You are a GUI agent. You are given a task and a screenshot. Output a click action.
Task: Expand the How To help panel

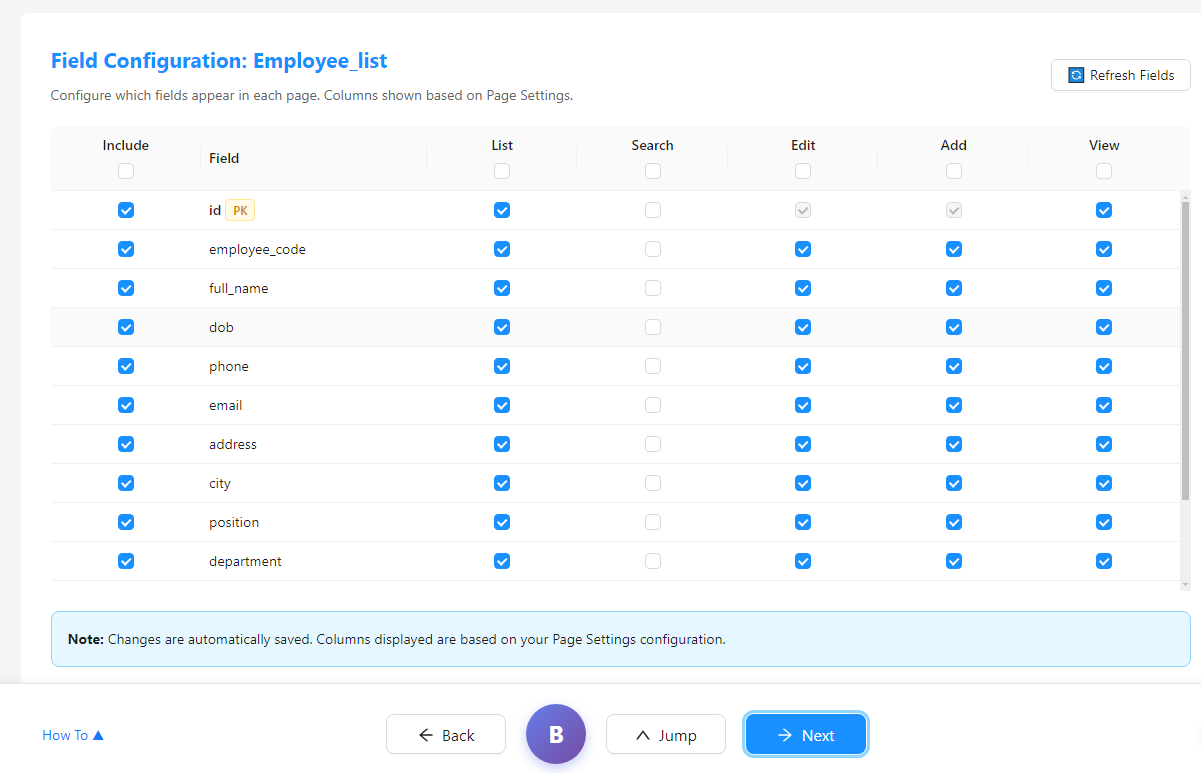tap(73, 735)
